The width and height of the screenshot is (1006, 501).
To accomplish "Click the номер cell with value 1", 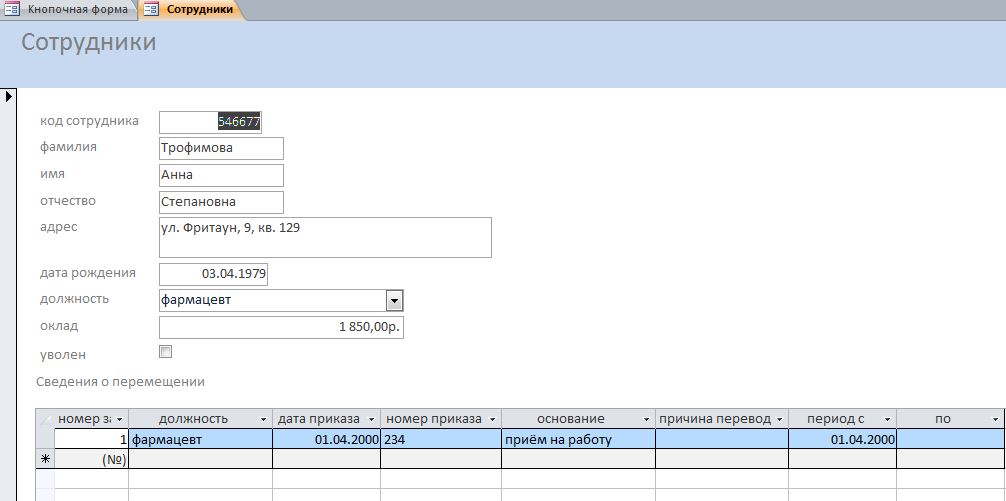I will (92, 439).
